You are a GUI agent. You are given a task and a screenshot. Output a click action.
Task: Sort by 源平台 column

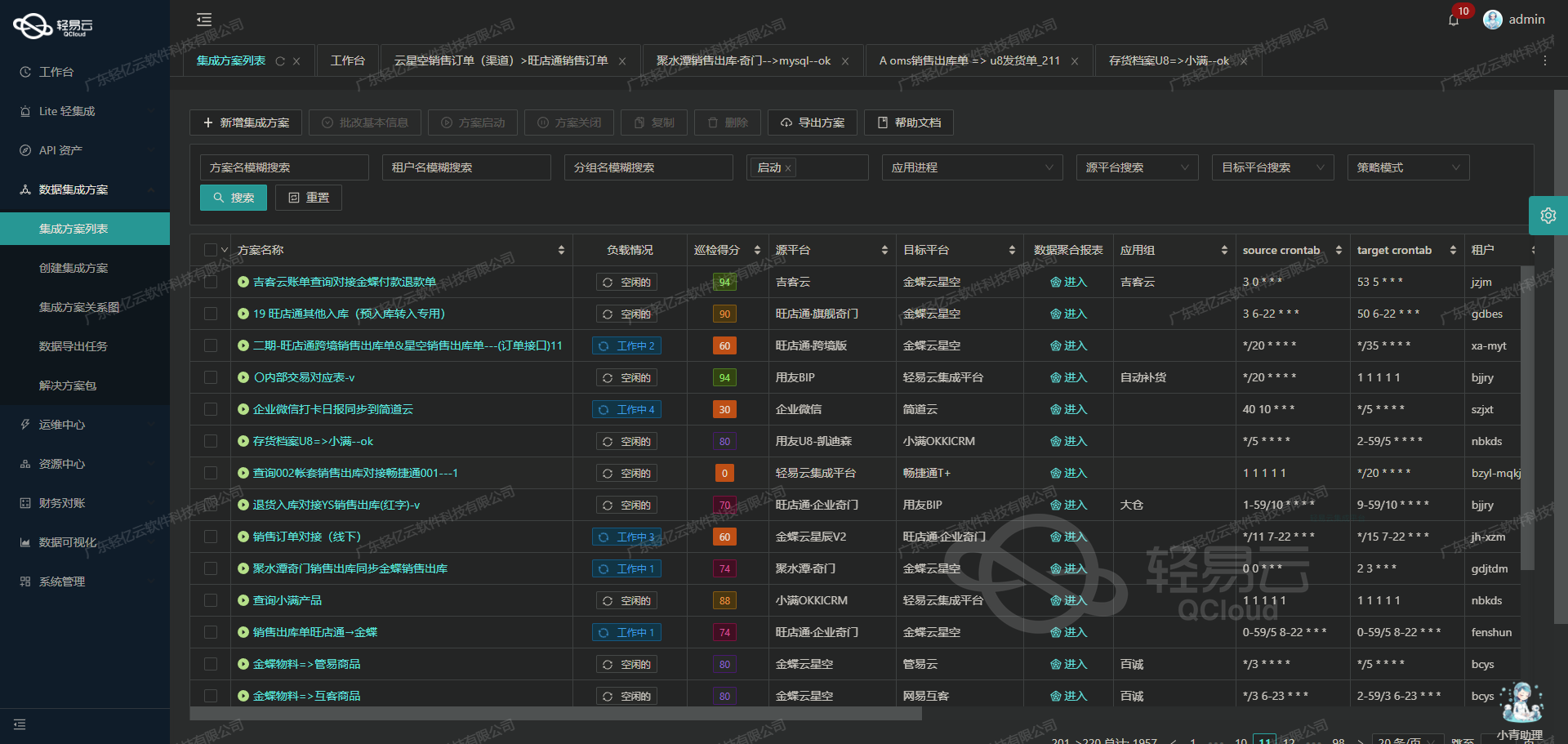click(884, 250)
